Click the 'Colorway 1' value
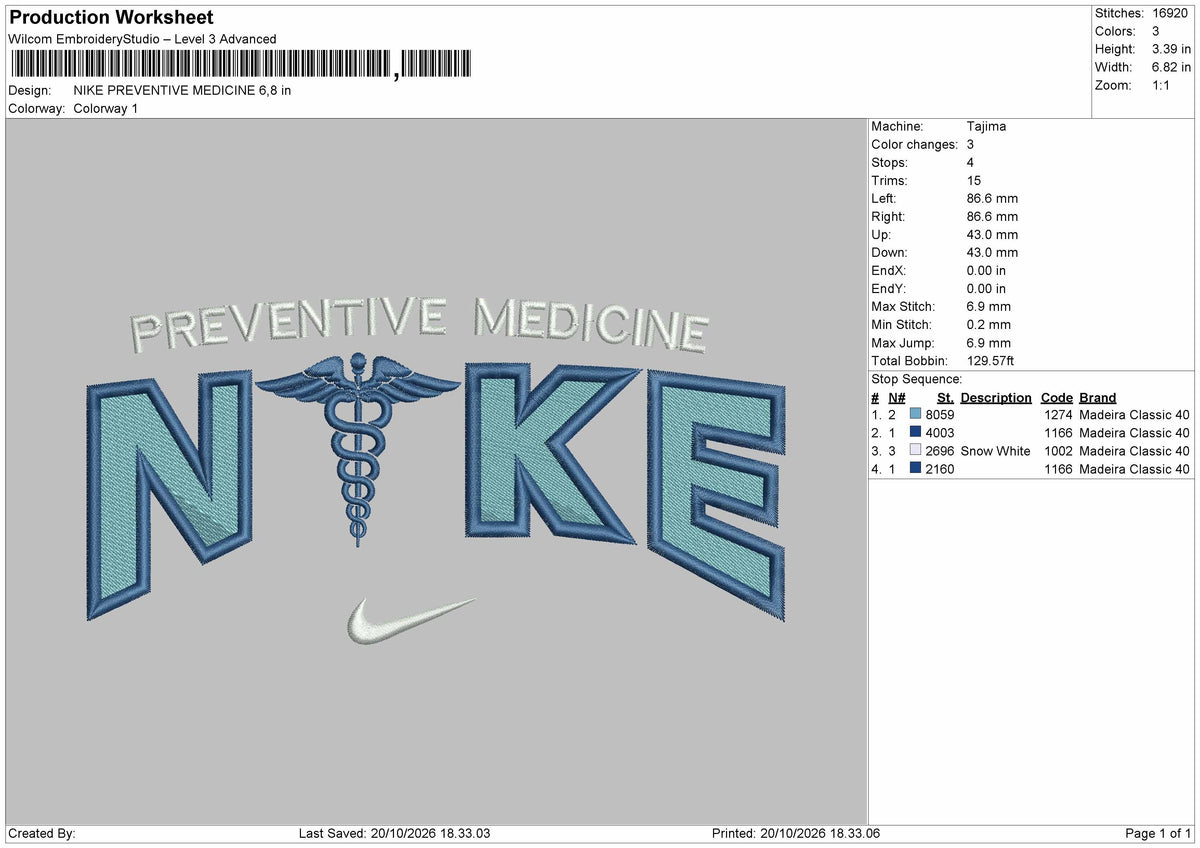Viewport: 1200px width, 848px height. tap(106, 108)
